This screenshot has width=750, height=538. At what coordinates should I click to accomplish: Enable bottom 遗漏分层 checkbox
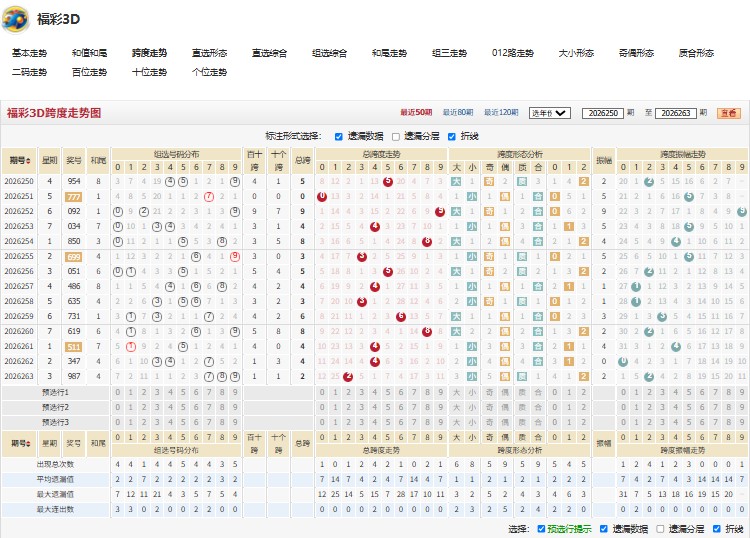click(660, 528)
